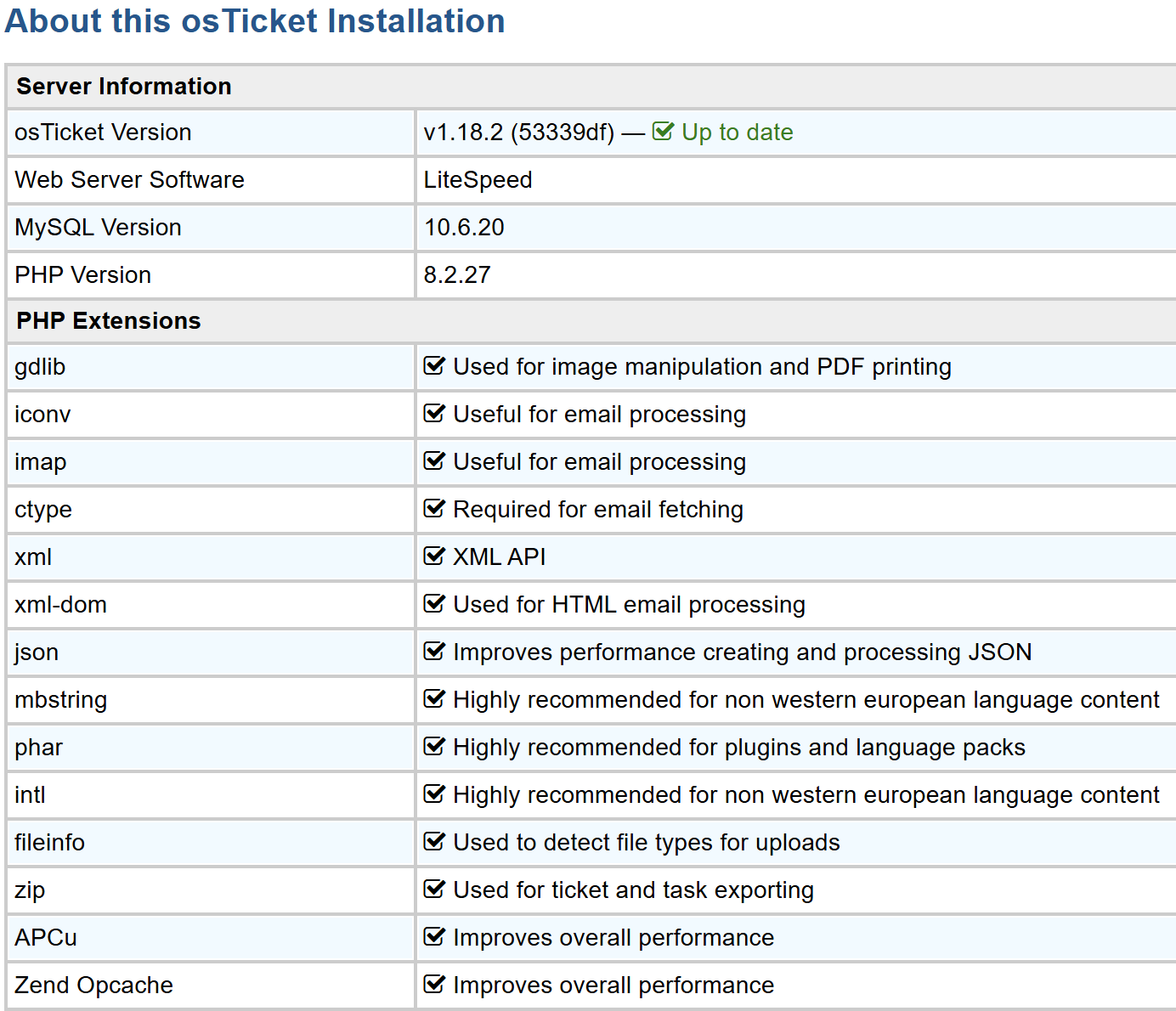
Task: Click the xml-dom extension check icon
Action: (x=434, y=604)
